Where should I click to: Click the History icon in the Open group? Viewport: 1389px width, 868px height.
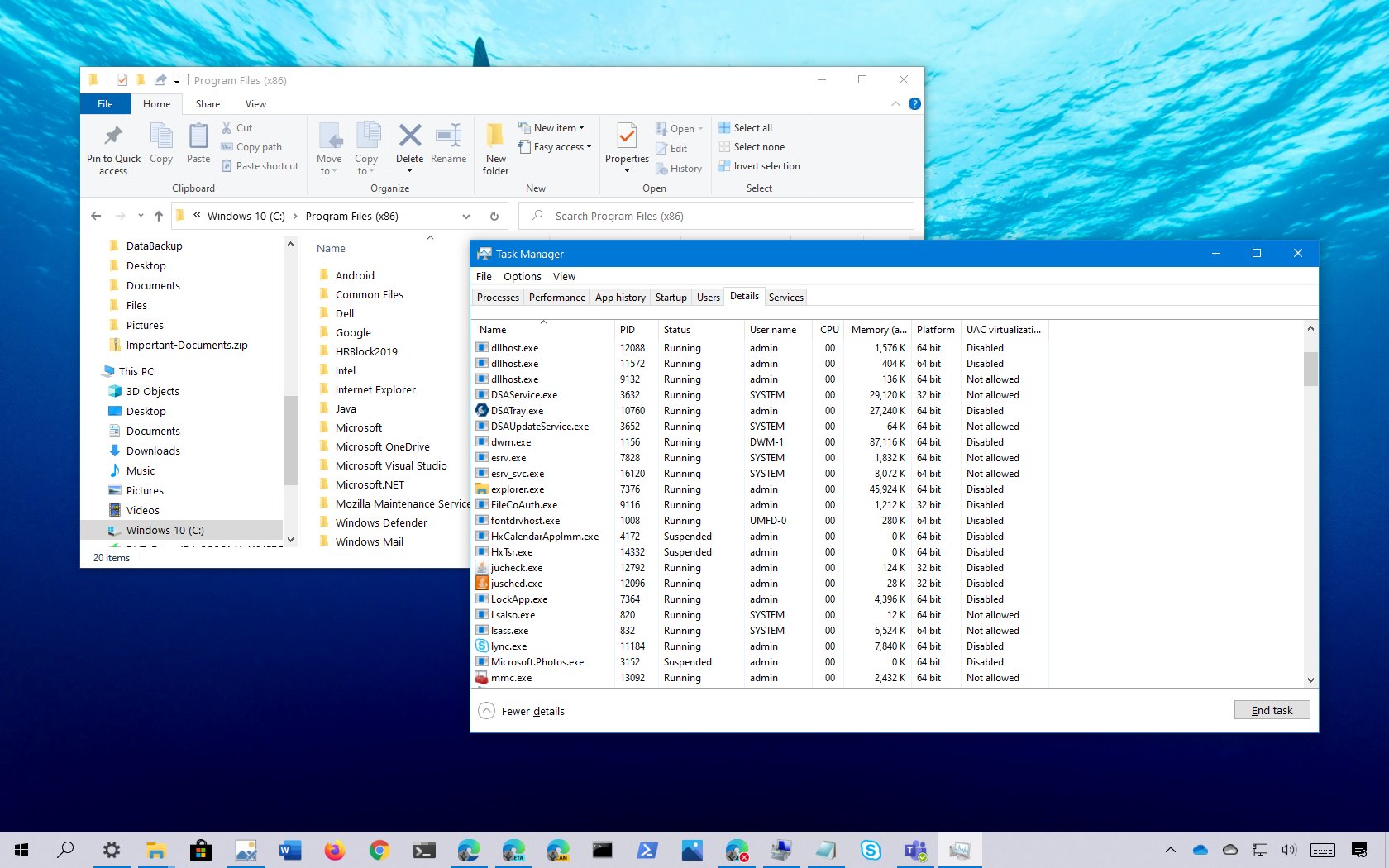[680, 168]
